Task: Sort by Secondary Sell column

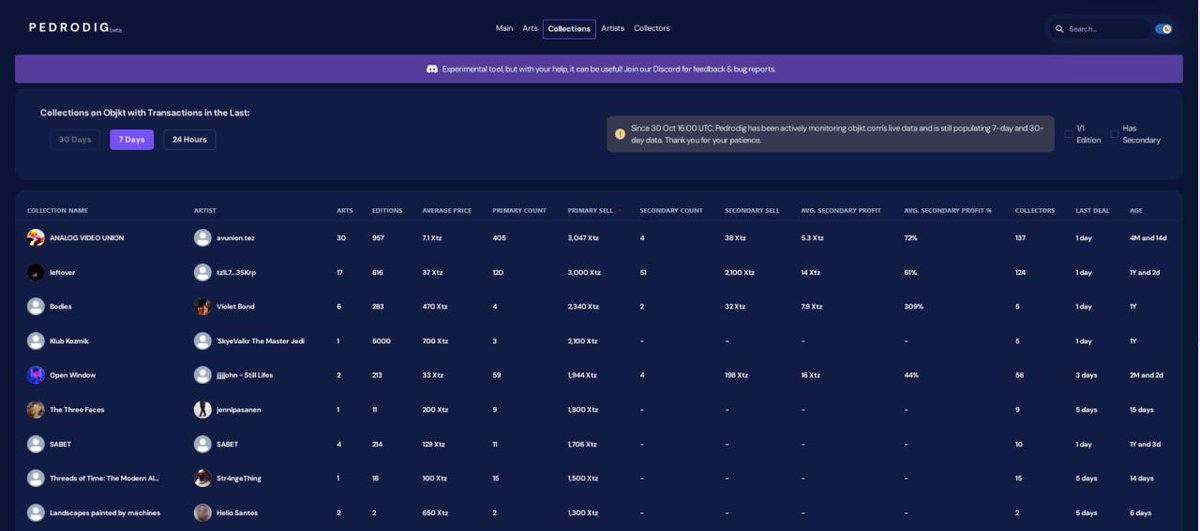Action: pos(752,210)
